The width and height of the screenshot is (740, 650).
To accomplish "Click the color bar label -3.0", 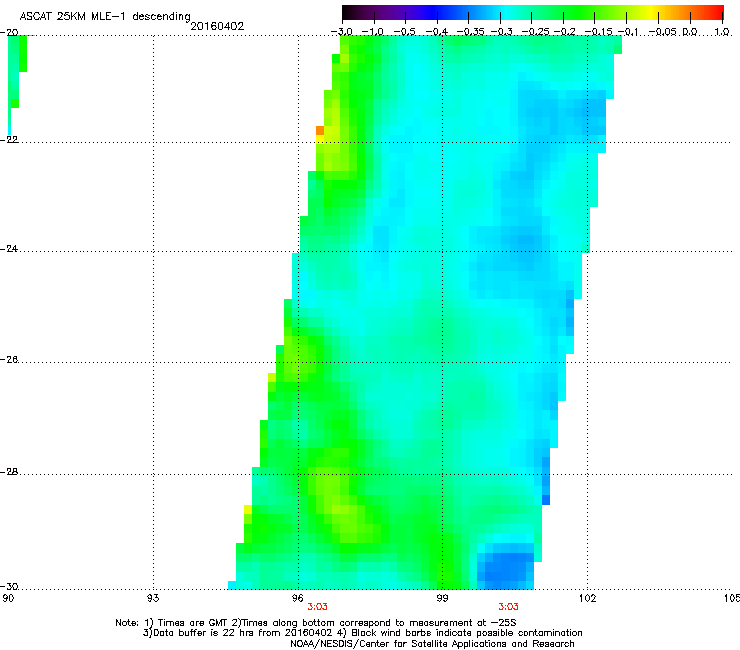I will [341, 32].
